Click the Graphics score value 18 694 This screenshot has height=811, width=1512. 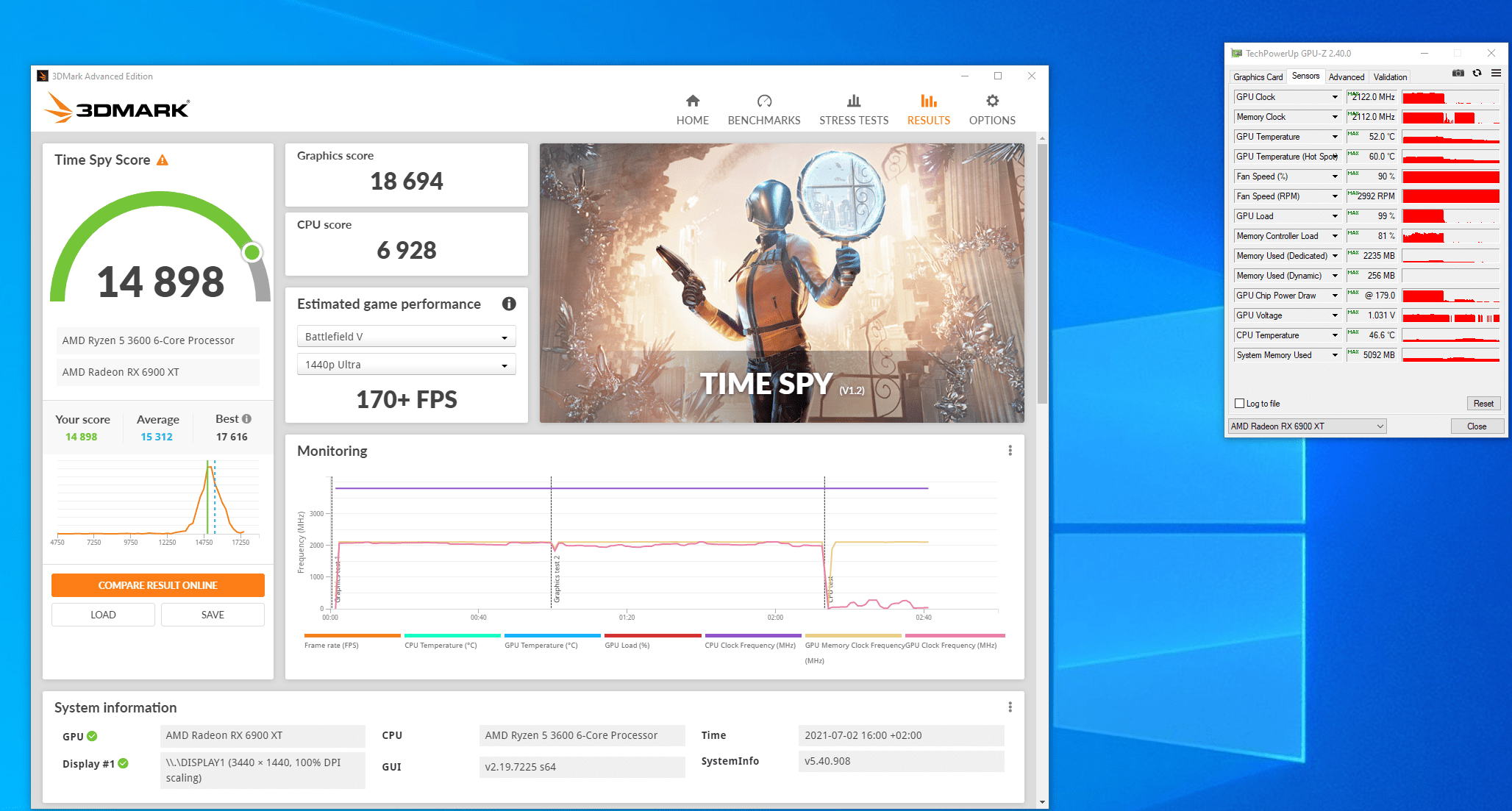pyautogui.click(x=406, y=181)
